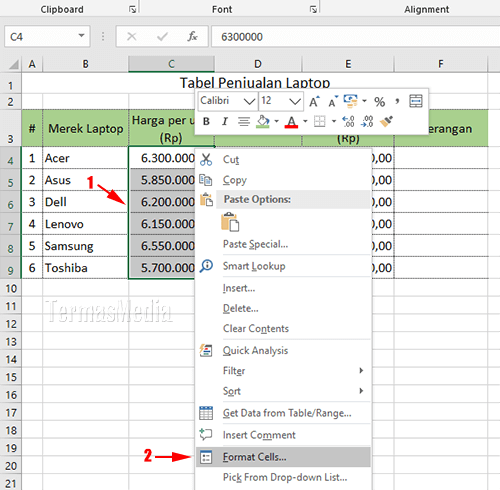This screenshot has height=490, width=500.
Task: Click the Insert Comment bubble icon
Action: coord(206,434)
